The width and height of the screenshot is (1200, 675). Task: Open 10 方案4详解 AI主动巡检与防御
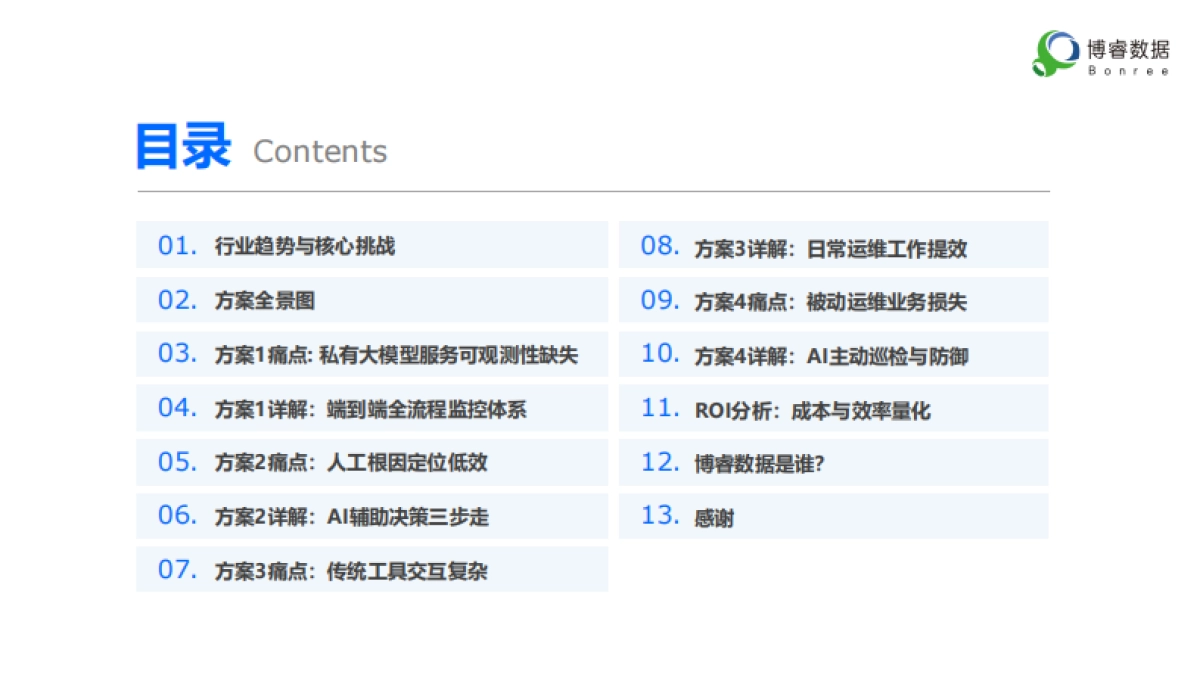[834, 355]
